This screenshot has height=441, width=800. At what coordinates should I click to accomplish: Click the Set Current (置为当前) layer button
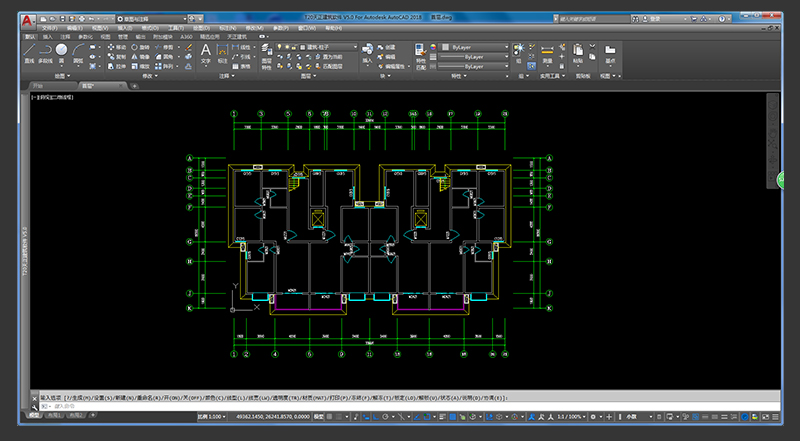point(328,57)
